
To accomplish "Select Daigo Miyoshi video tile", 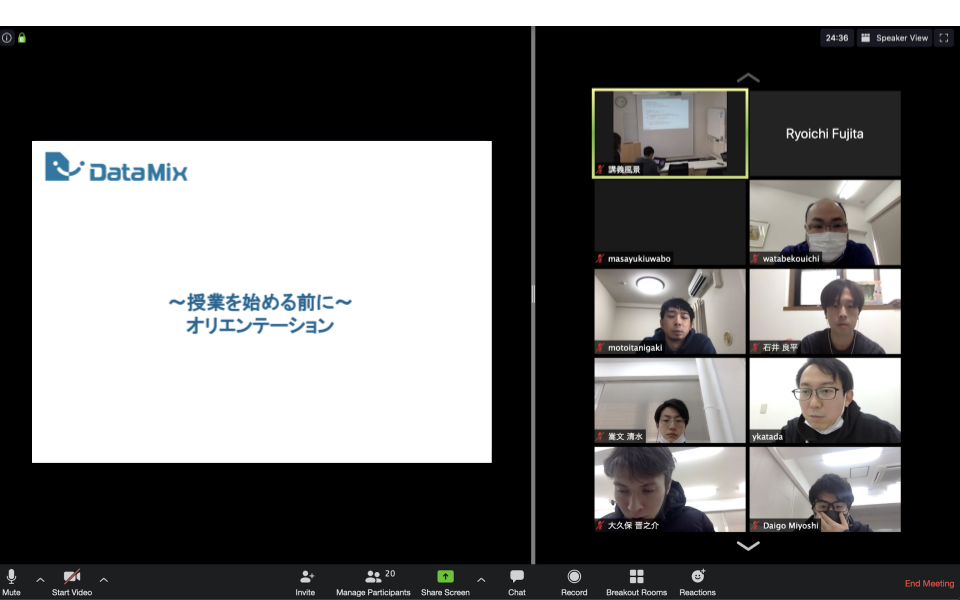I will [x=825, y=489].
